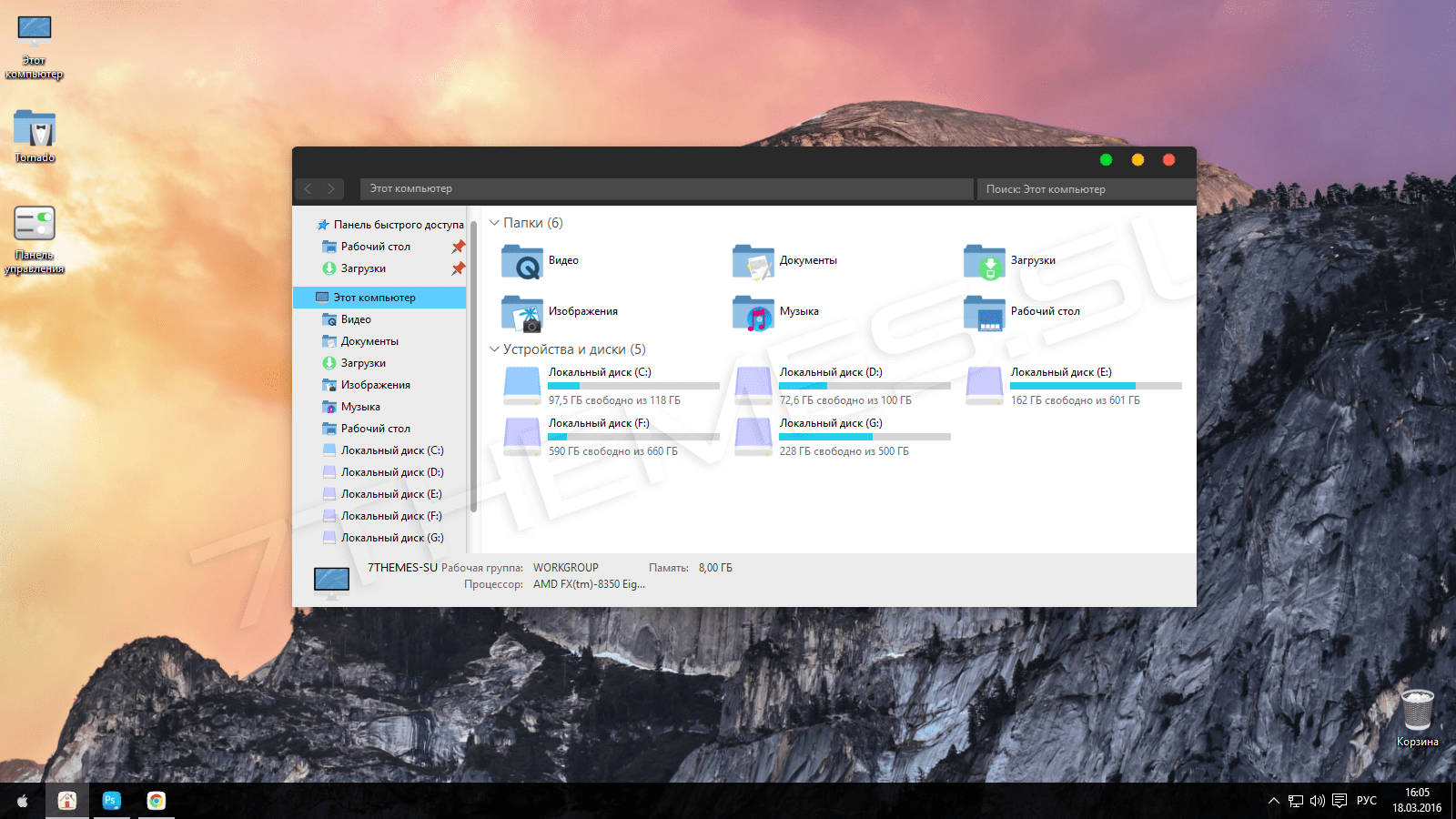This screenshot has width=1456, height=819.
Task: Unpin Рабочий стол from quick access
Action: point(459,246)
